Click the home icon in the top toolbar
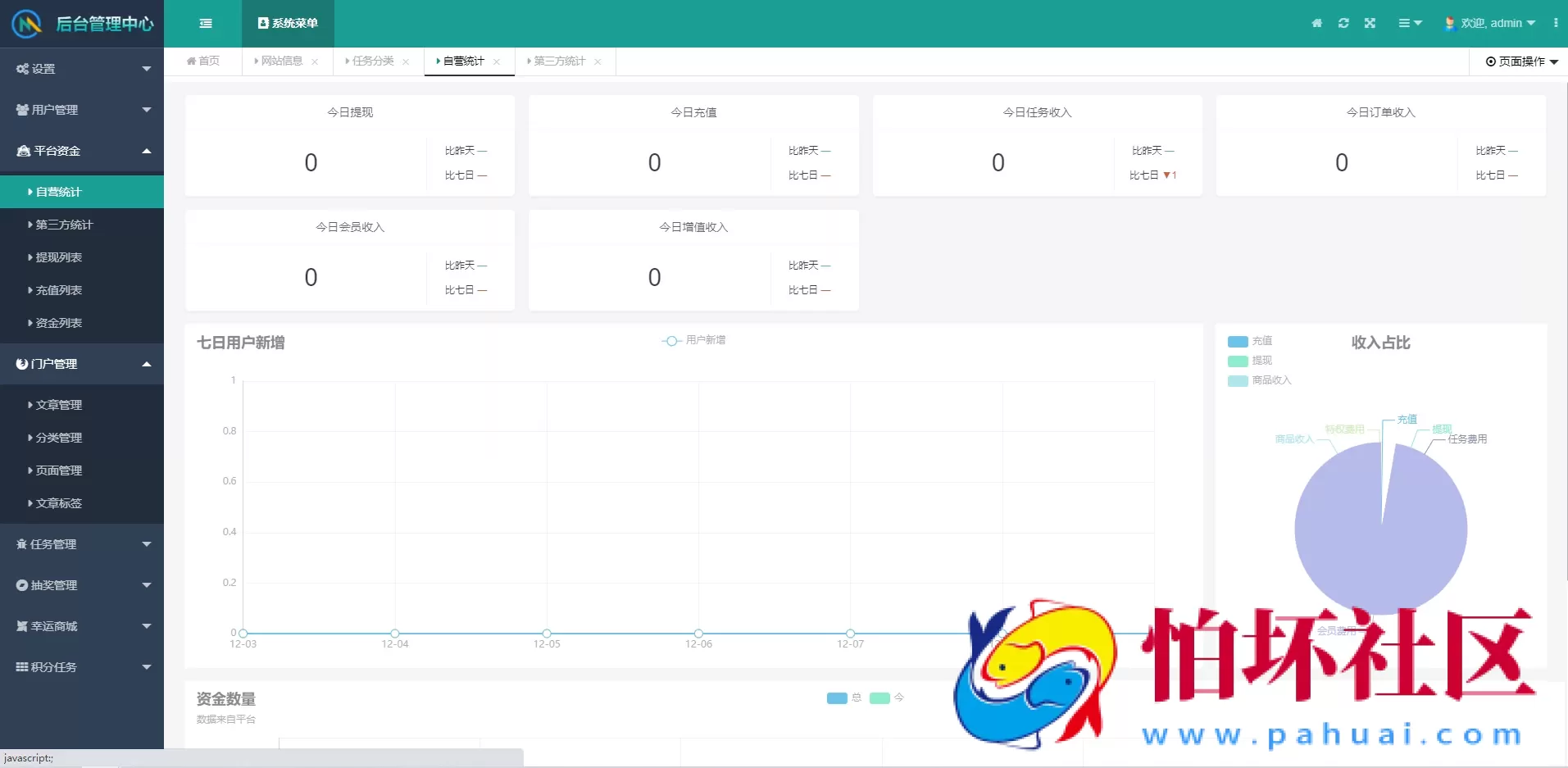This screenshot has height=768, width=1568. tap(1316, 24)
